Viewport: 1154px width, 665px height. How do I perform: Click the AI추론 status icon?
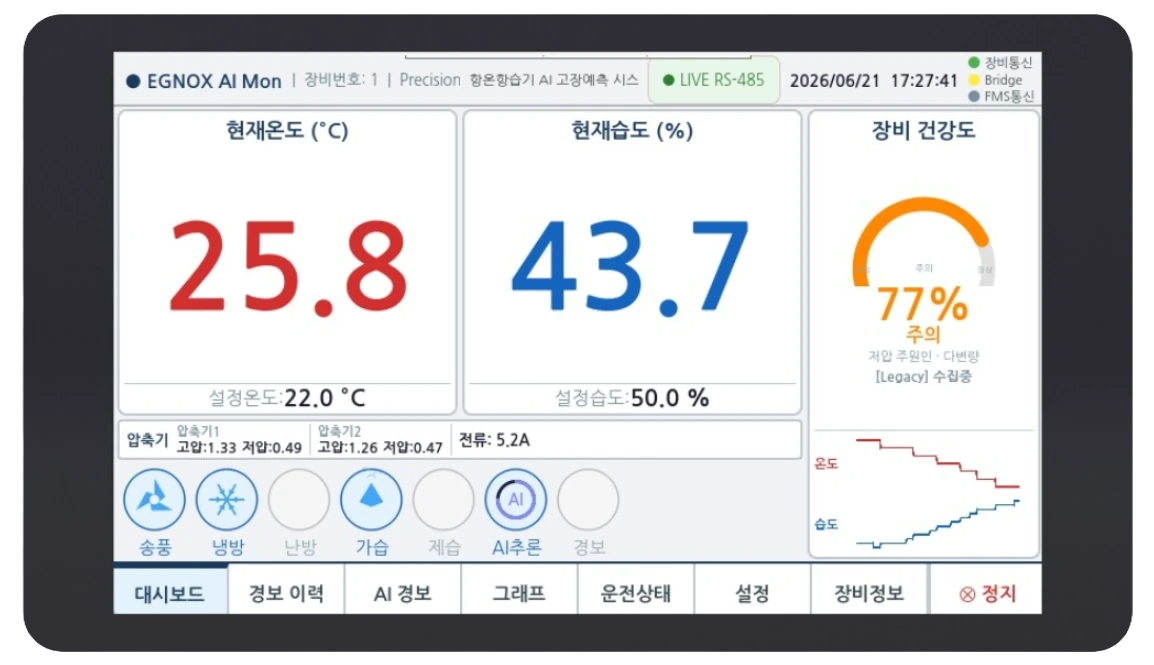[x=515, y=499]
